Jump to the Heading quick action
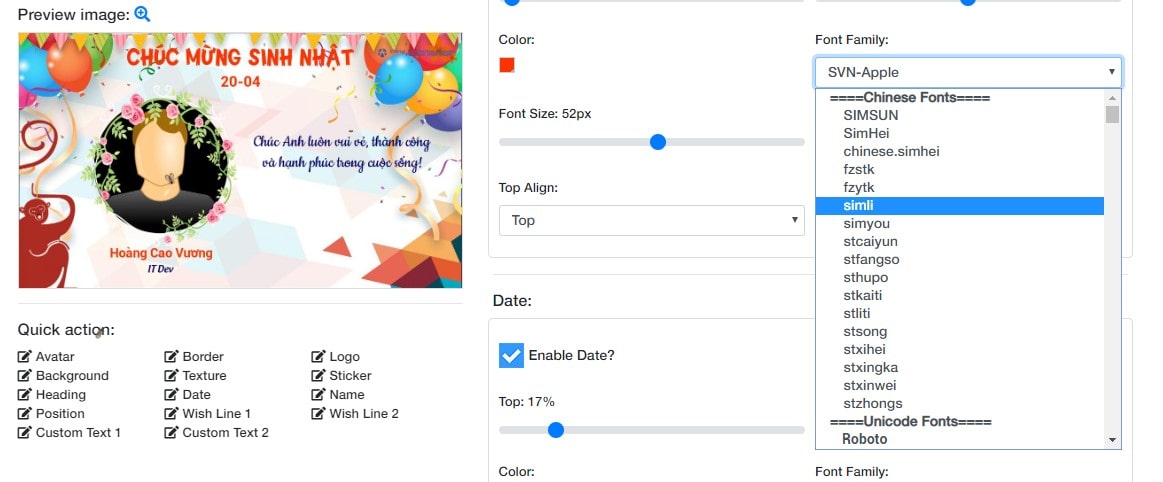This screenshot has height=482, width=1163. [61, 394]
